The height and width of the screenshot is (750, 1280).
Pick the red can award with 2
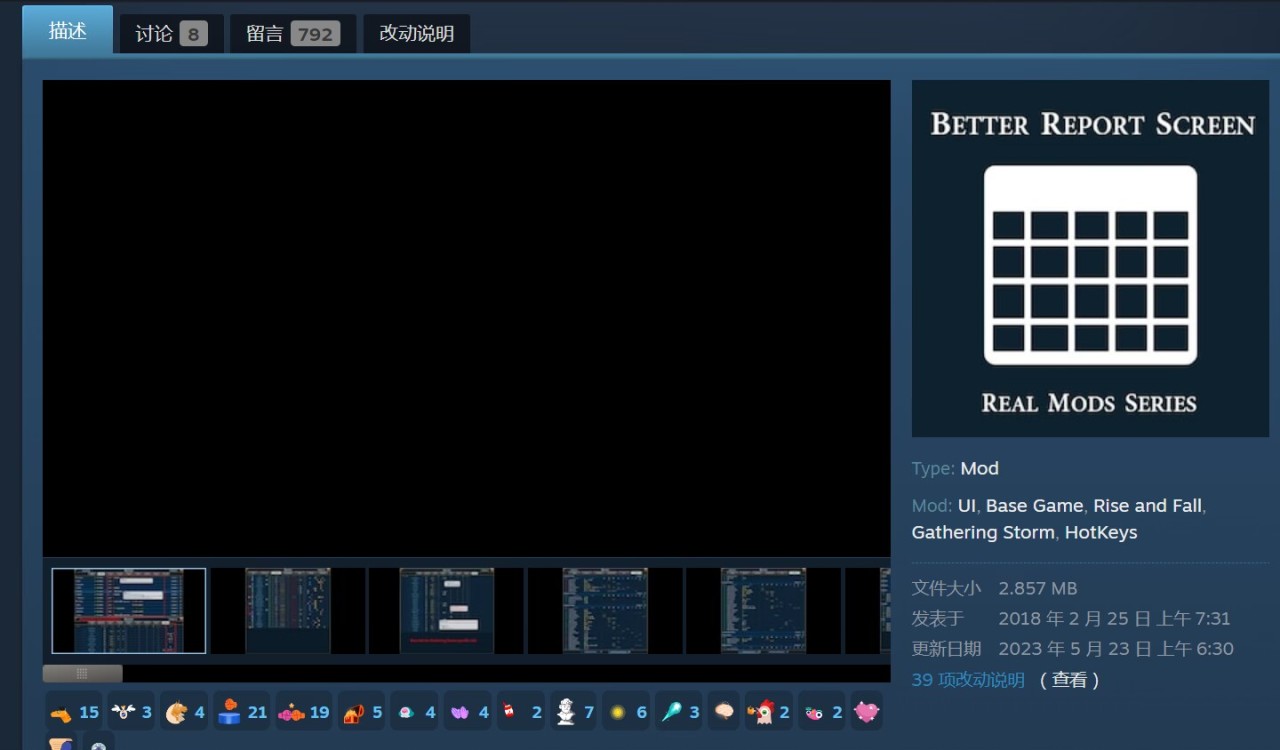(521, 712)
